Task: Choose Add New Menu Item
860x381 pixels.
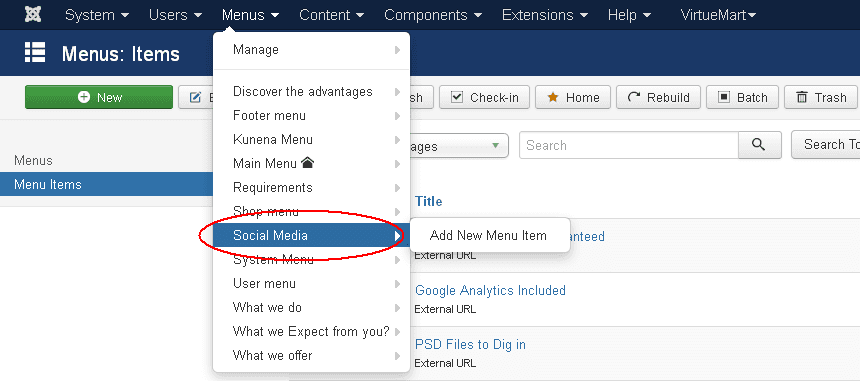Action: point(488,236)
